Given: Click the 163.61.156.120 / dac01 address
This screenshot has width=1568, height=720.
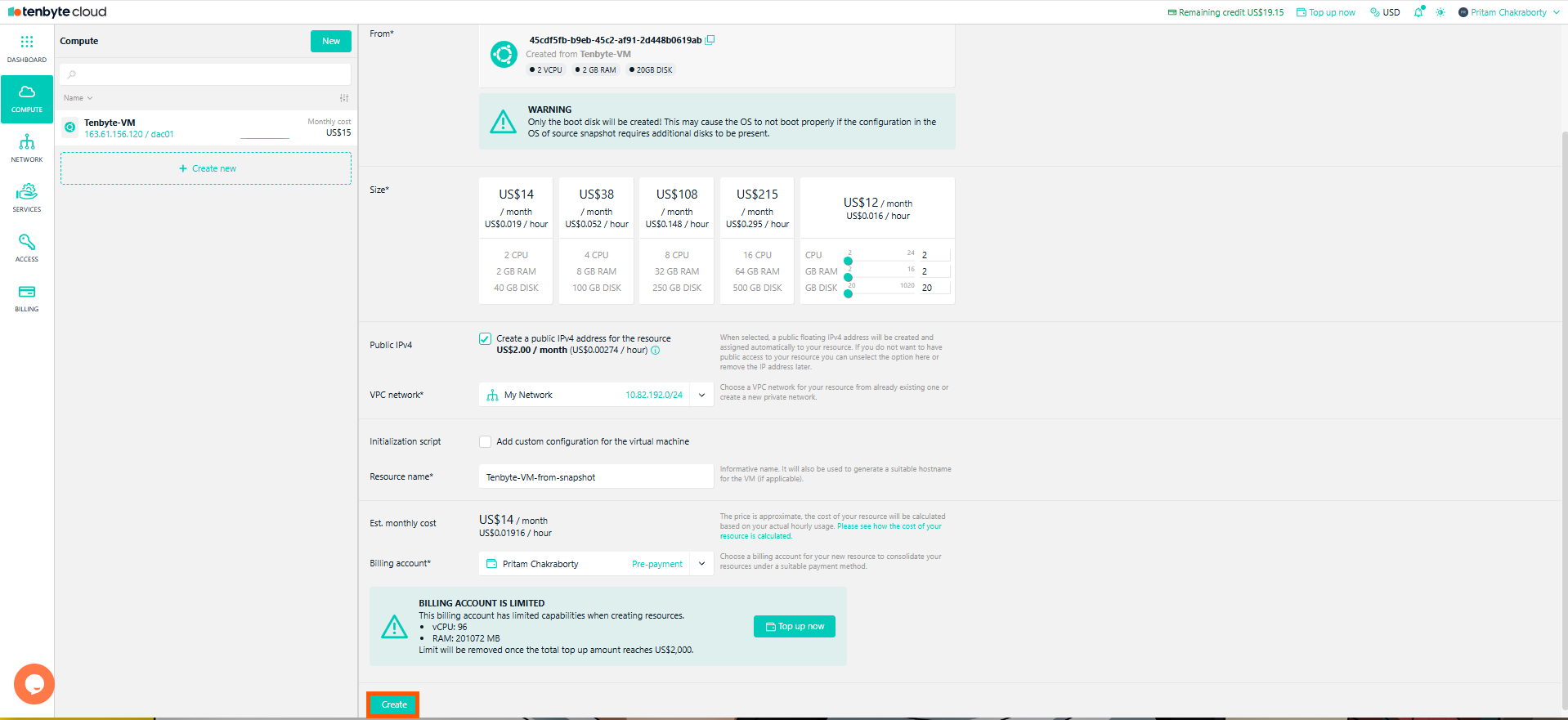Looking at the screenshot, I should point(129,134).
